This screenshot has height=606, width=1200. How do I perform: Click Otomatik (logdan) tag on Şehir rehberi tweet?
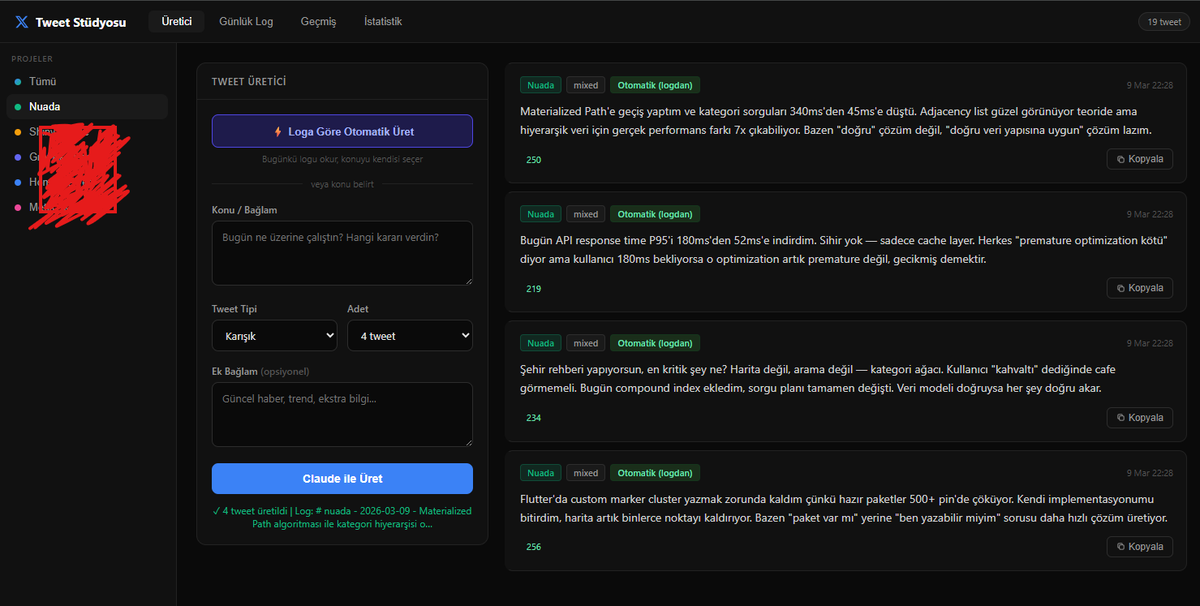(655, 343)
